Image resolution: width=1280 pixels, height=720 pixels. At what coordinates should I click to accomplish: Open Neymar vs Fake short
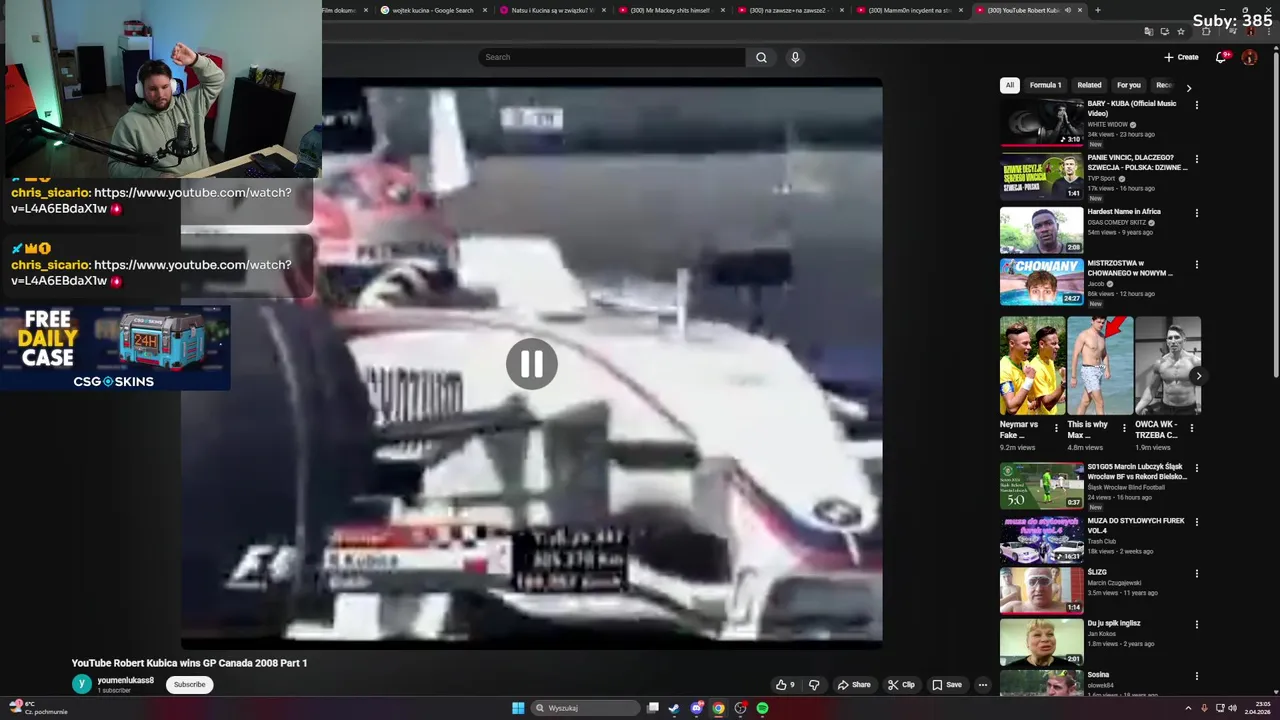pos(1032,366)
